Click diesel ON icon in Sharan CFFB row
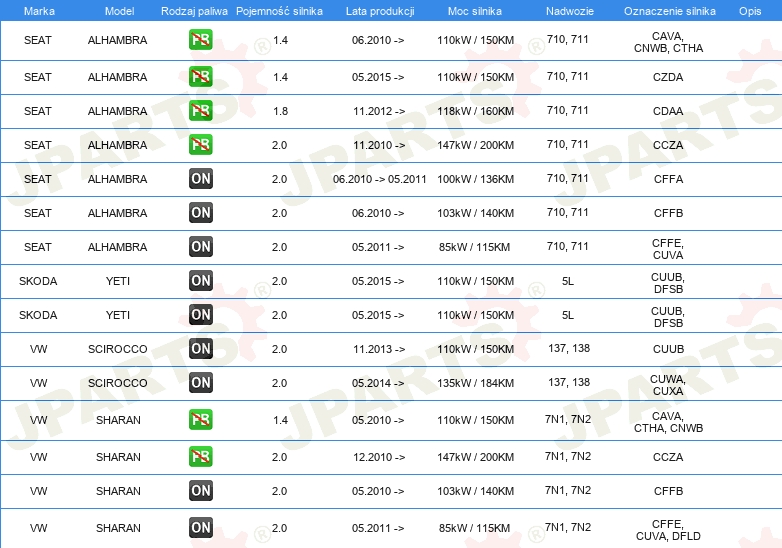Image resolution: width=782 pixels, height=548 pixels. point(200,491)
